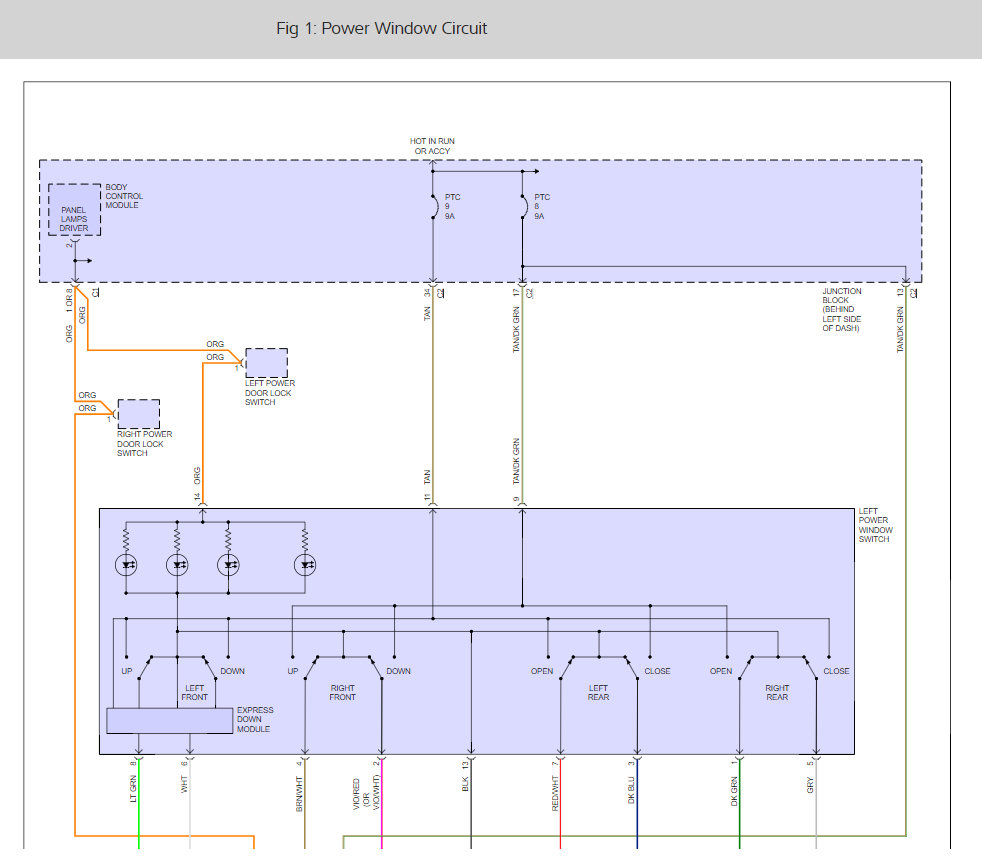Click the Right Front switch label
Image resolution: width=982 pixels, height=856 pixels.
pos(342,692)
